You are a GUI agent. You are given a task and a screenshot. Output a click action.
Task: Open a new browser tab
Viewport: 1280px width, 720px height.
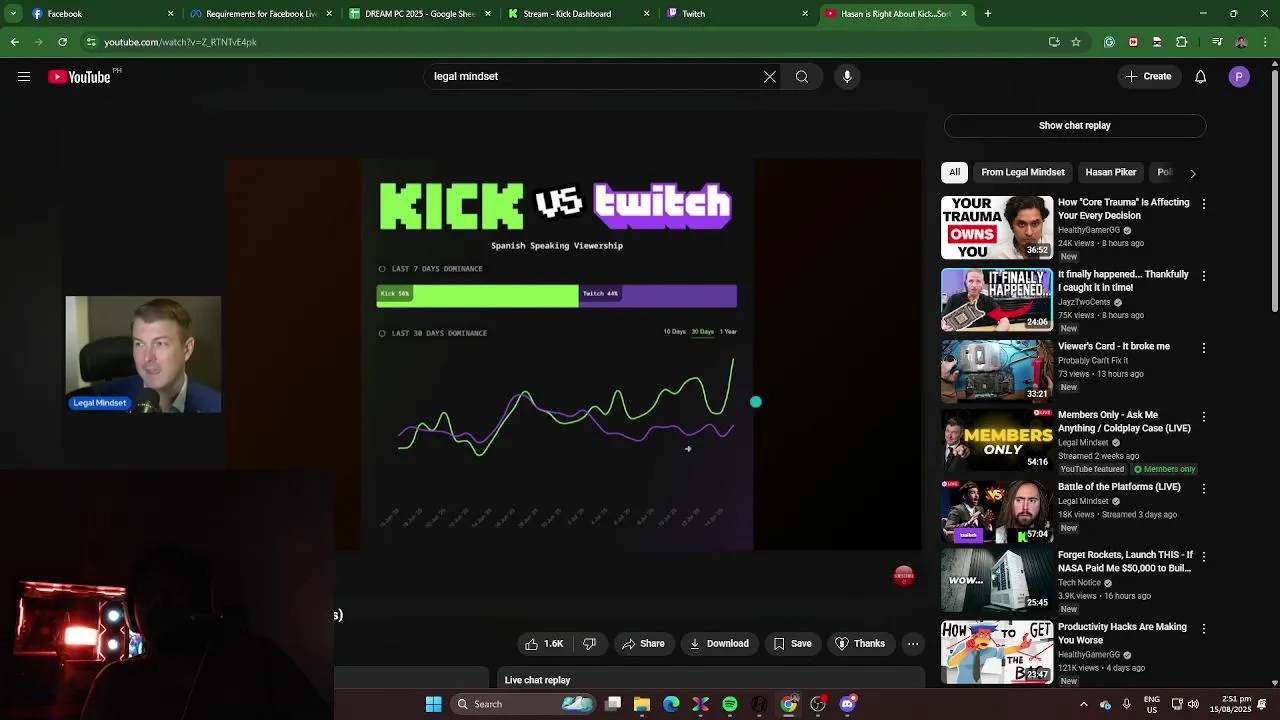pos(988,14)
